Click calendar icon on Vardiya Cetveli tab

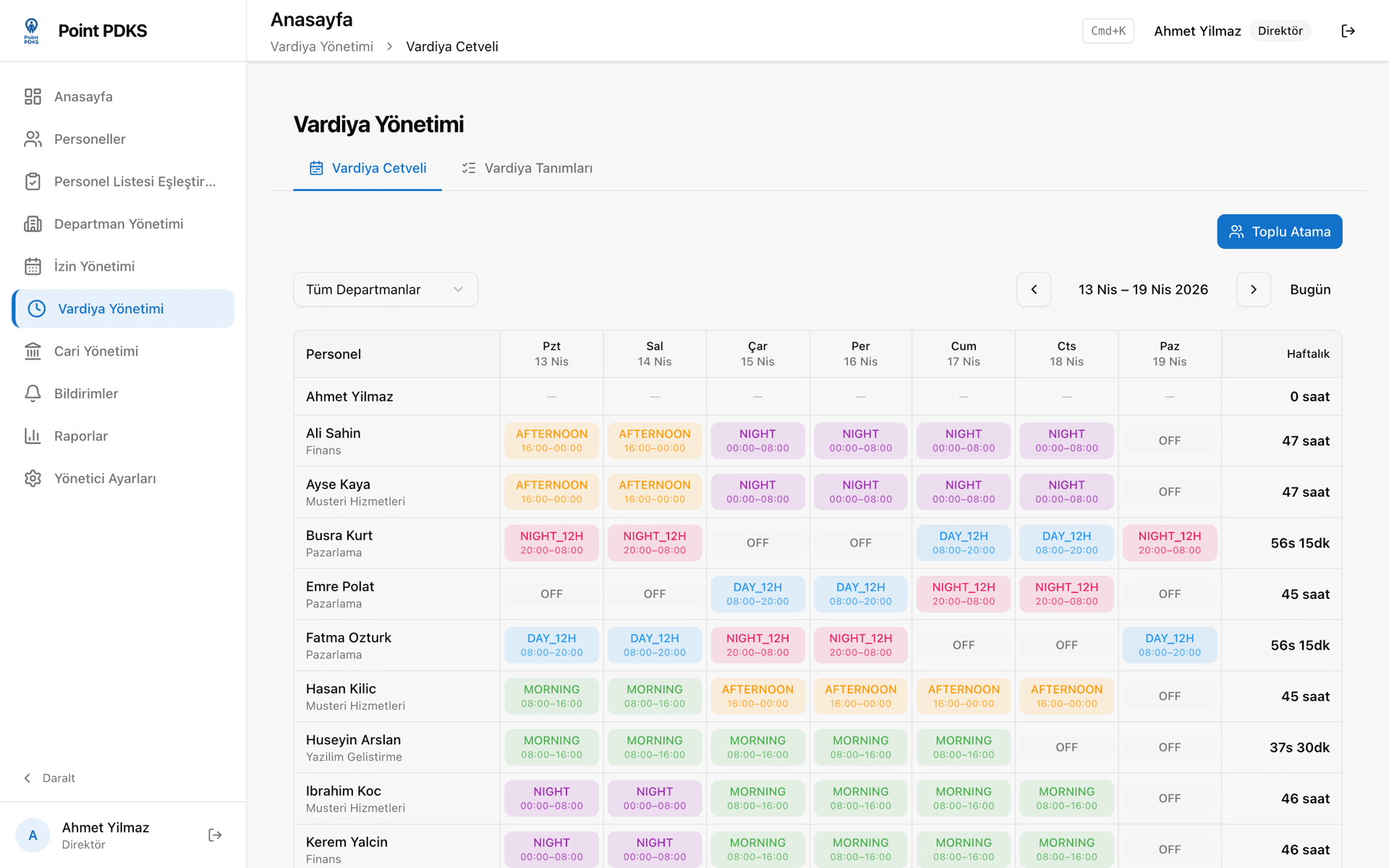316,168
